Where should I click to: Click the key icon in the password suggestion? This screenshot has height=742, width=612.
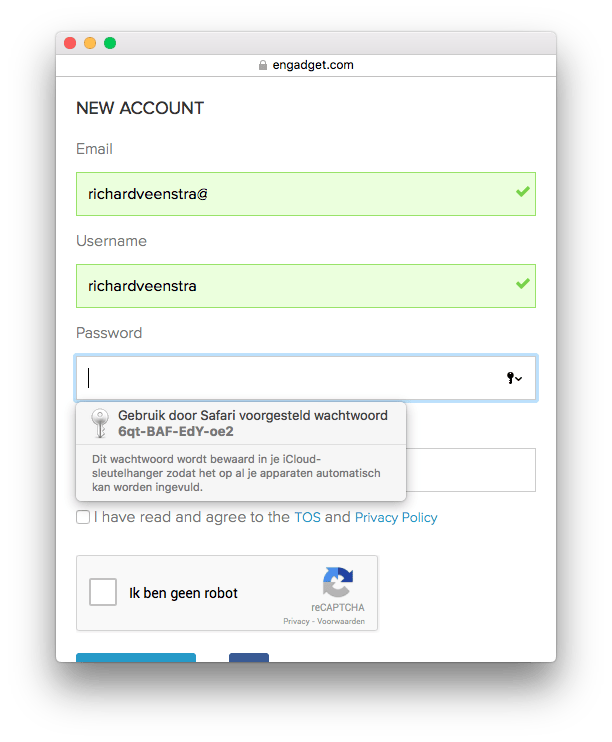[100, 423]
